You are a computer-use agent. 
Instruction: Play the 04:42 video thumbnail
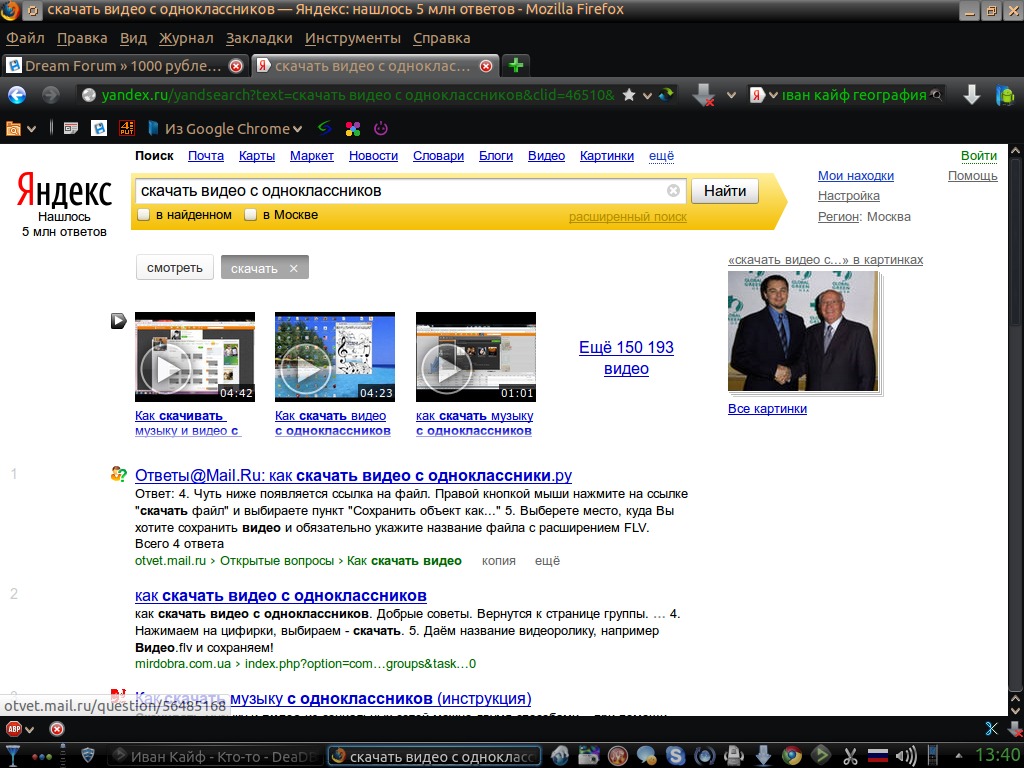(195, 357)
